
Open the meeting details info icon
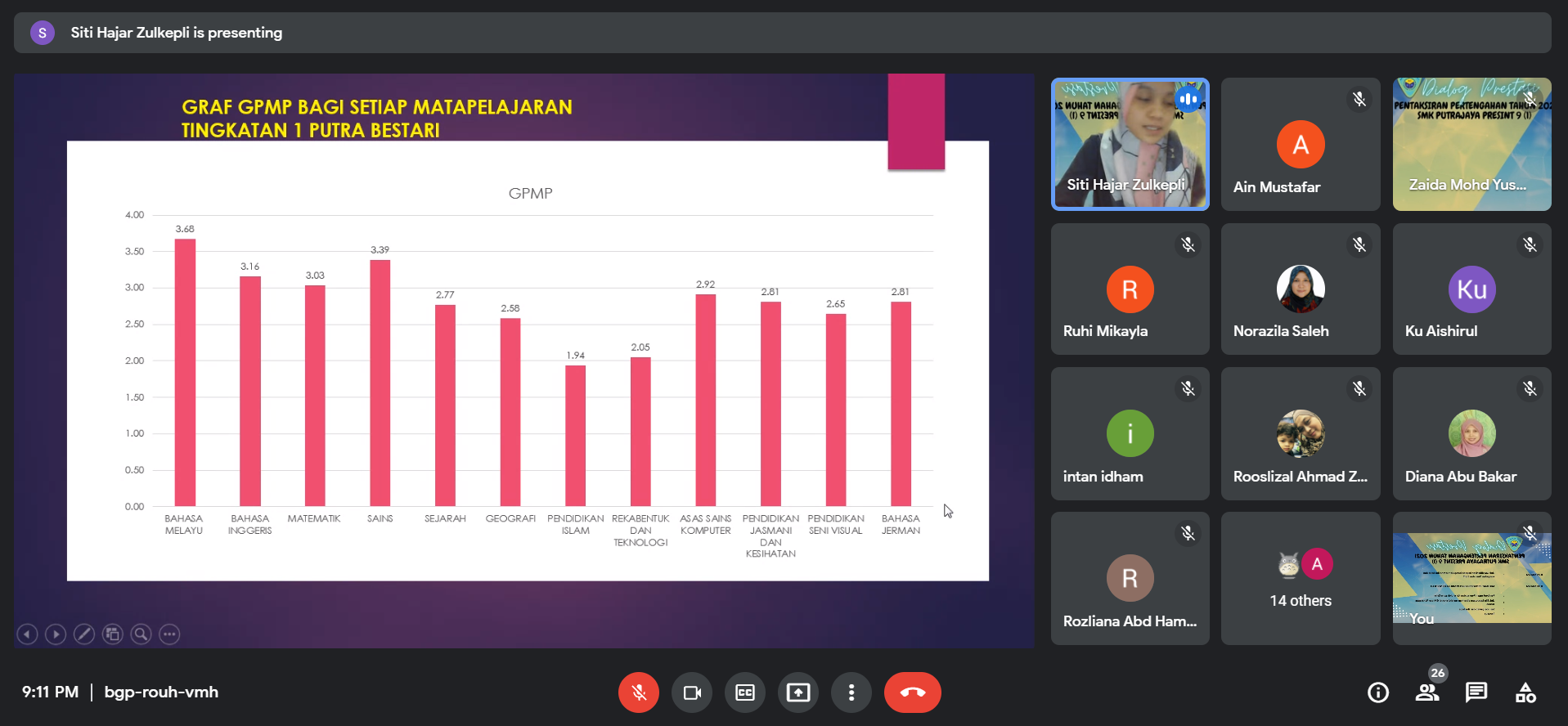[x=1378, y=692]
